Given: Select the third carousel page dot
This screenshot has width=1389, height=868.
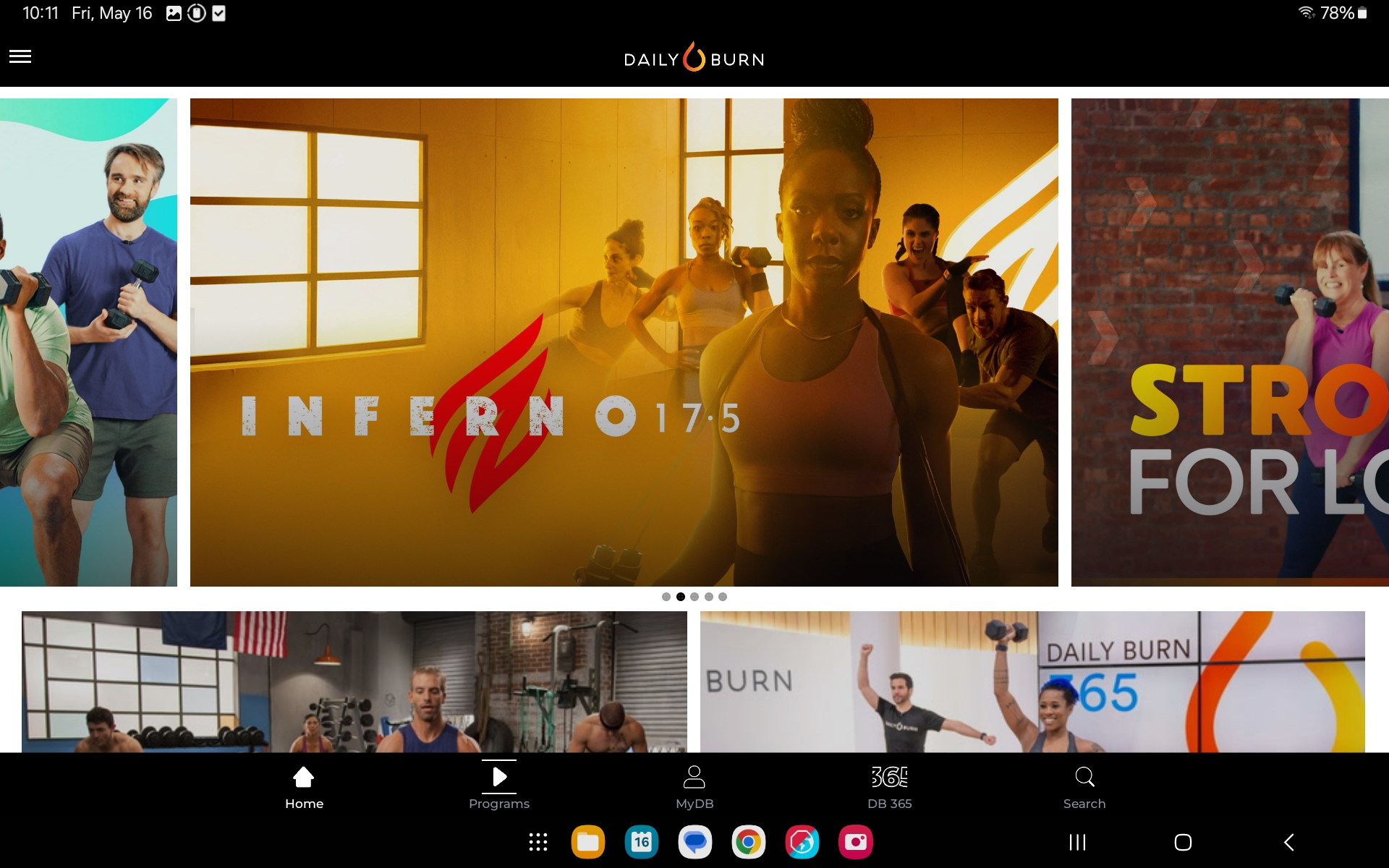Looking at the screenshot, I should point(694,597).
